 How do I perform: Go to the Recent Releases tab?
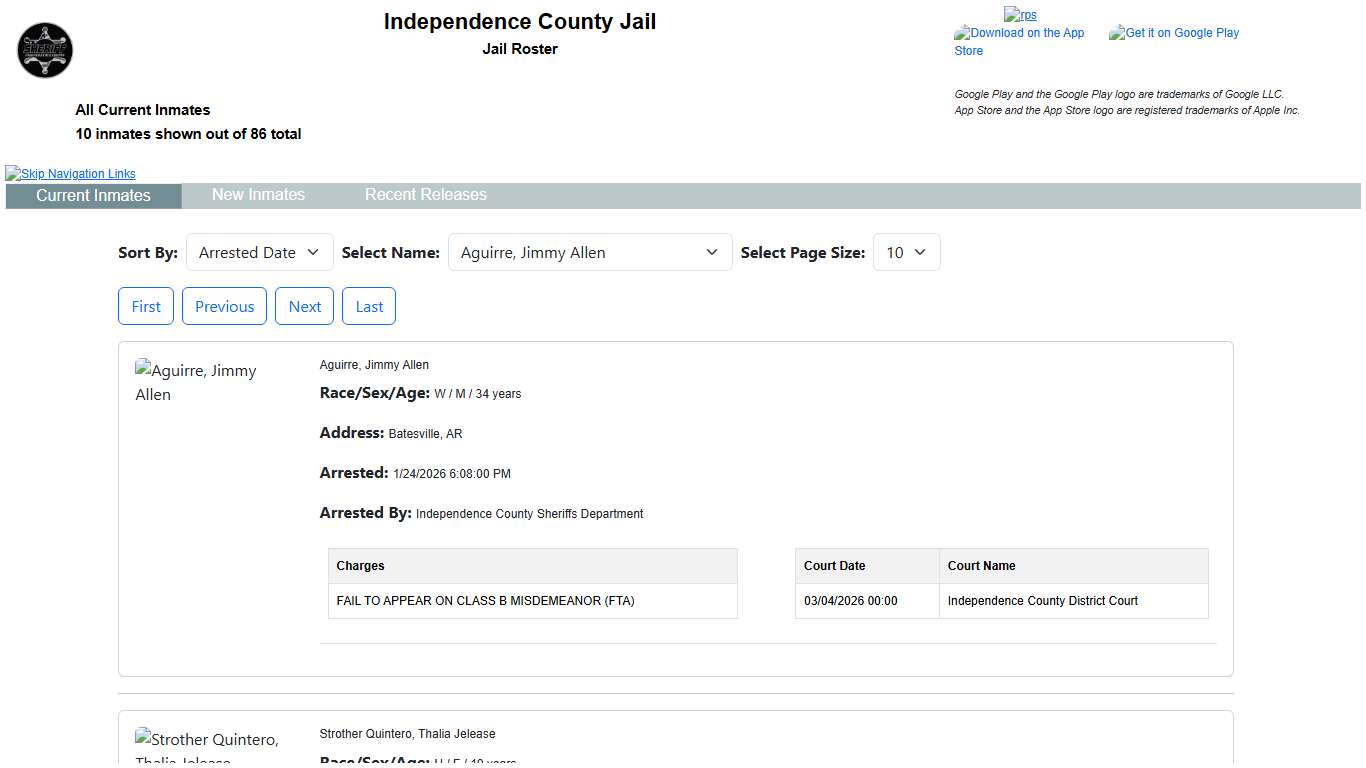pos(425,195)
